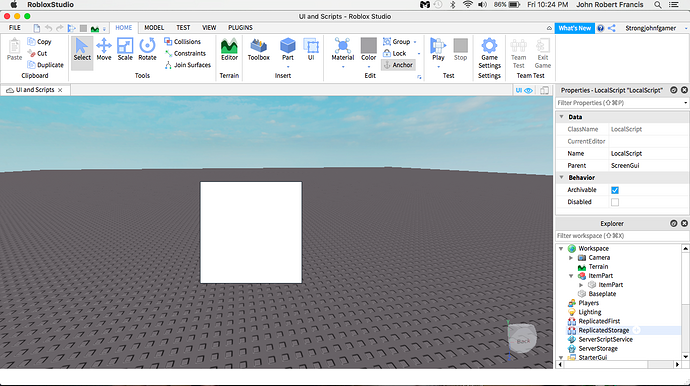Activate the Move tool
Viewport: 690px width, 386px height.
coord(104,49)
